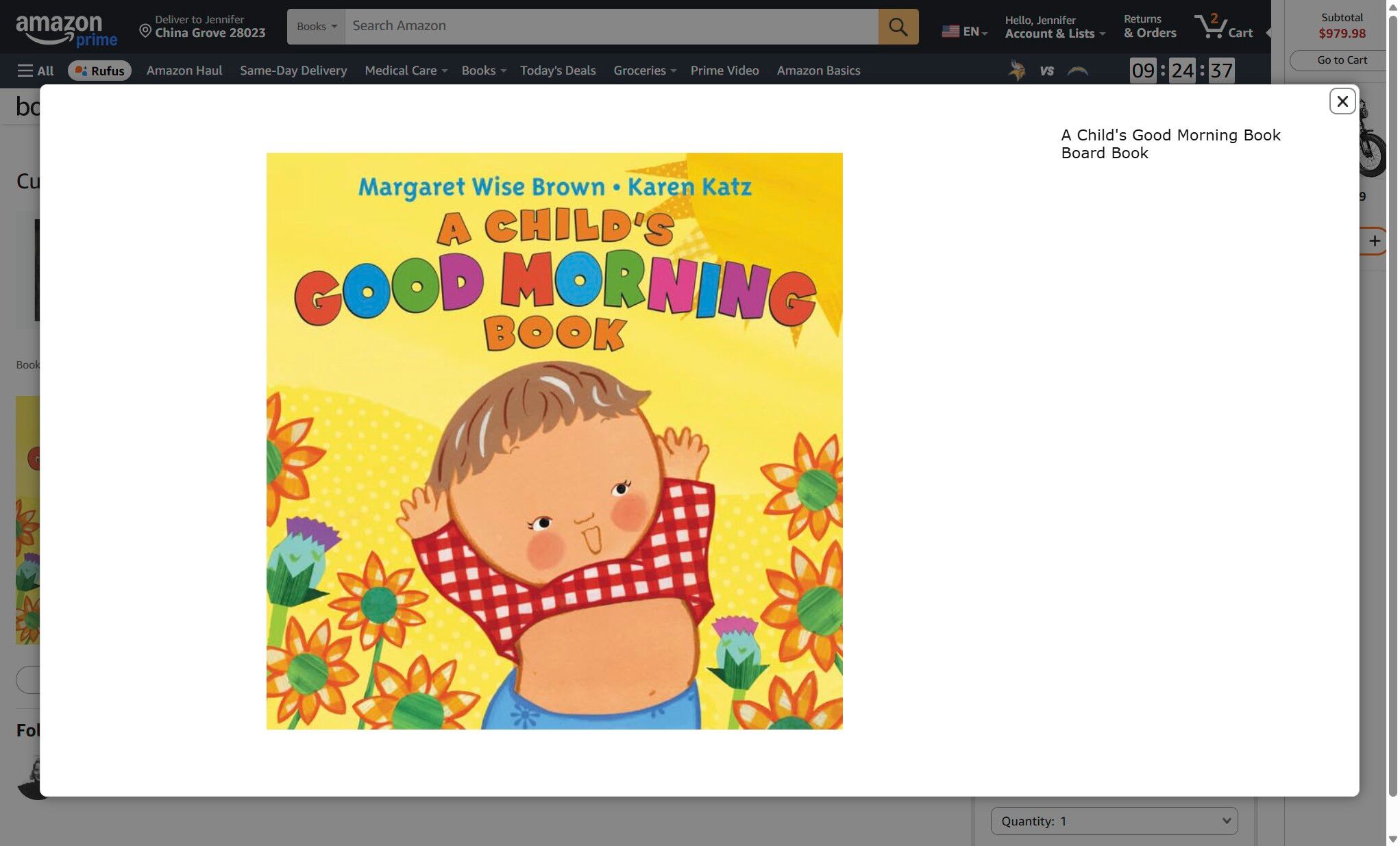Screen dimensions: 1400x846
Task: Select the Prime Video nav item
Action: (x=724, y=71)
